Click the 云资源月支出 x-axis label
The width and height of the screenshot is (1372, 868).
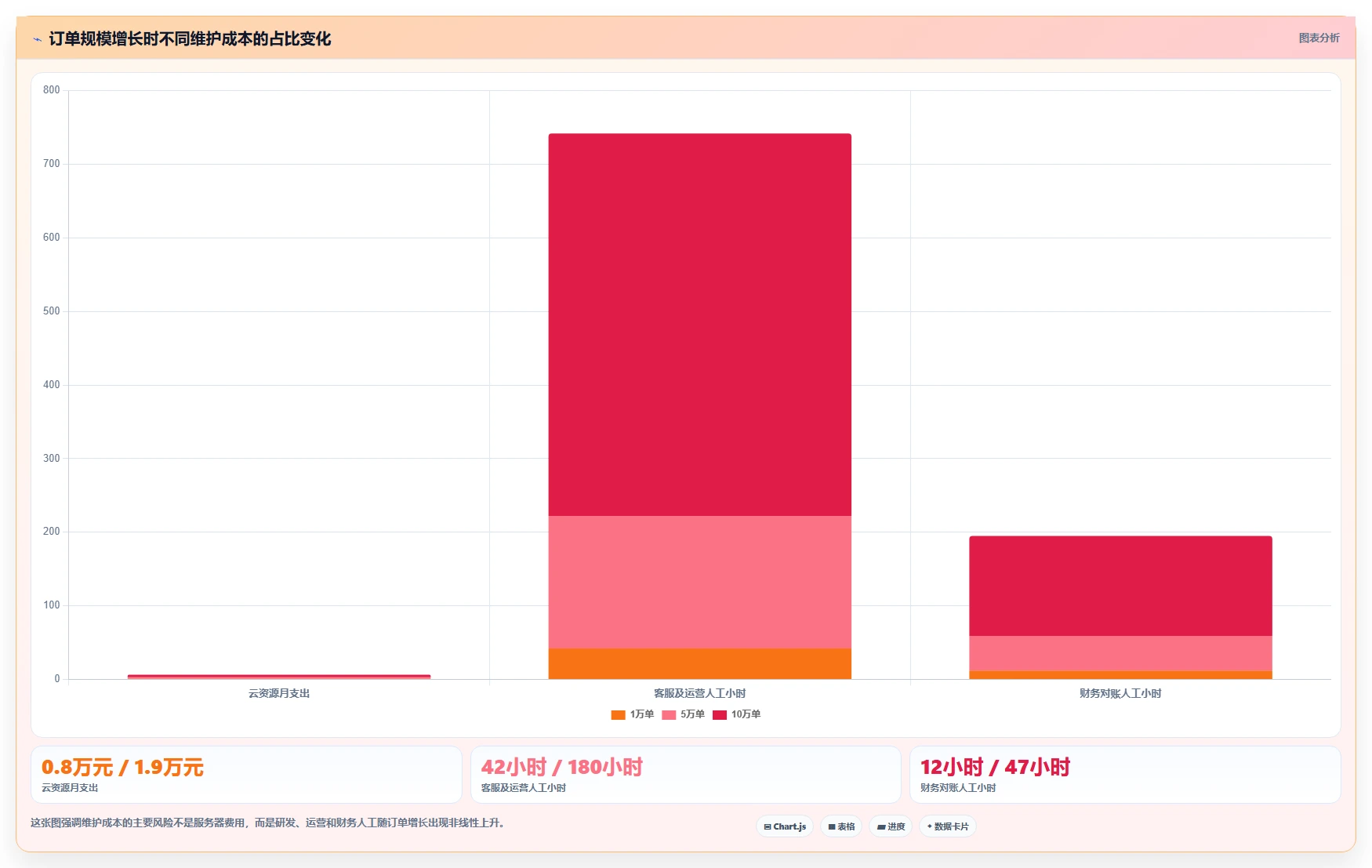click(x=279, y=693)
